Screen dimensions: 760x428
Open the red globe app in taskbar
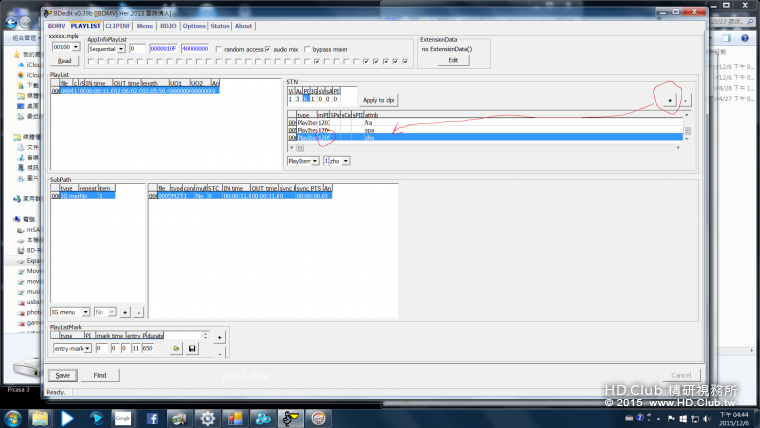point(318,418)
